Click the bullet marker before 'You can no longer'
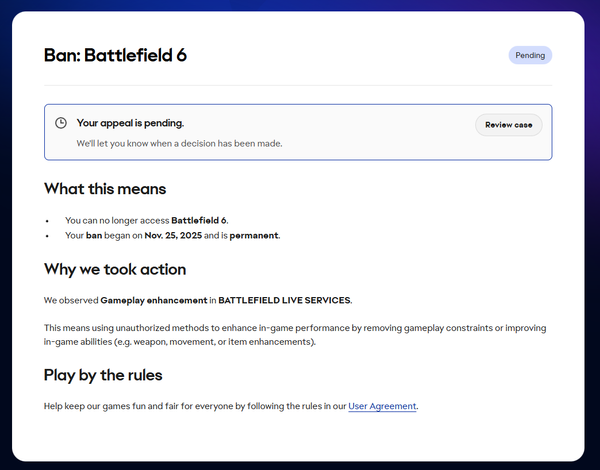Screen dimensions: 600x470 click(x=47, y=220)
